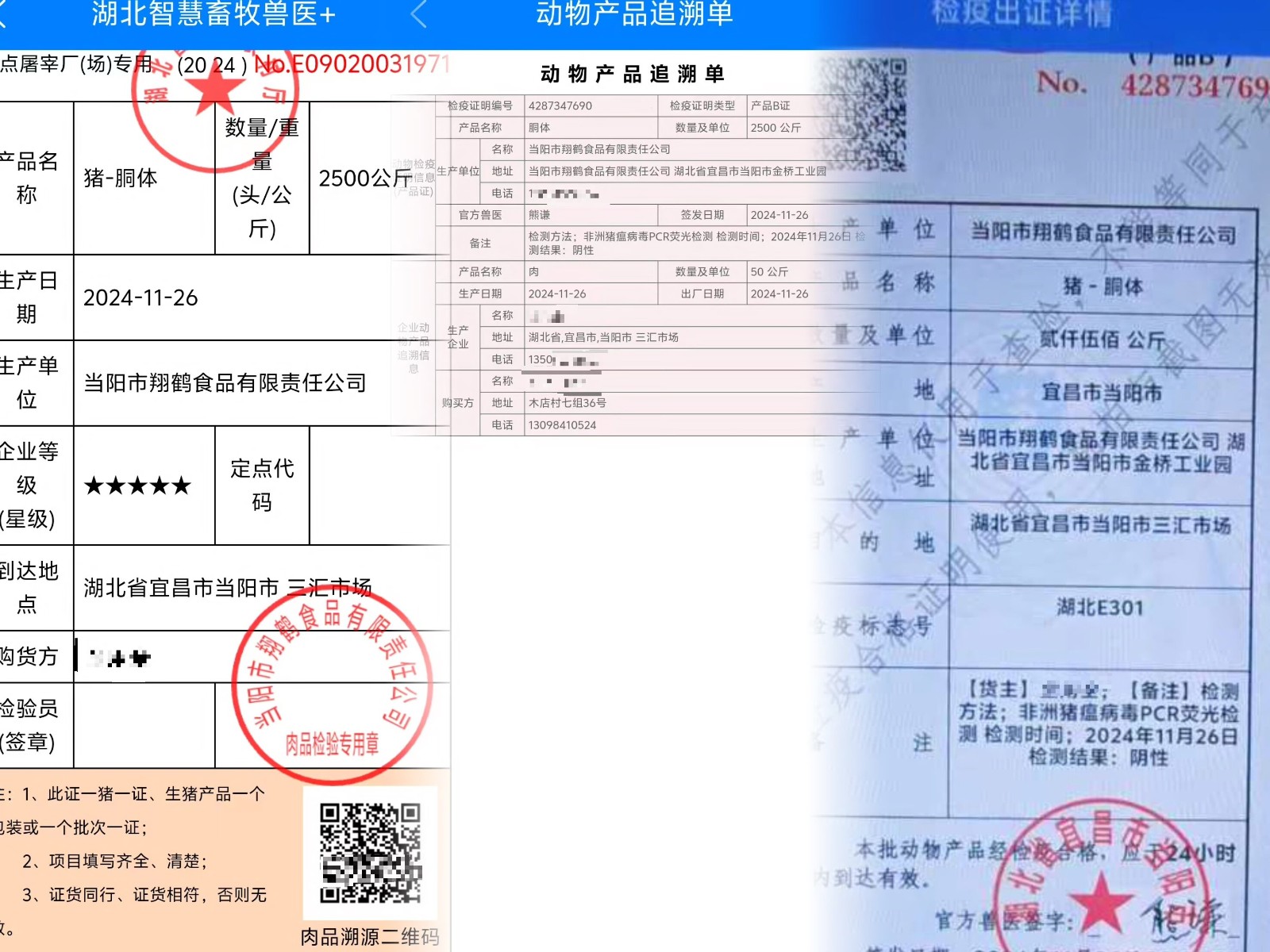Image resolution: width=1270 pixels, height=952 pixels.
Task: Tap the 动物产品追溯单 blue header title
Action: coord(633,14)
